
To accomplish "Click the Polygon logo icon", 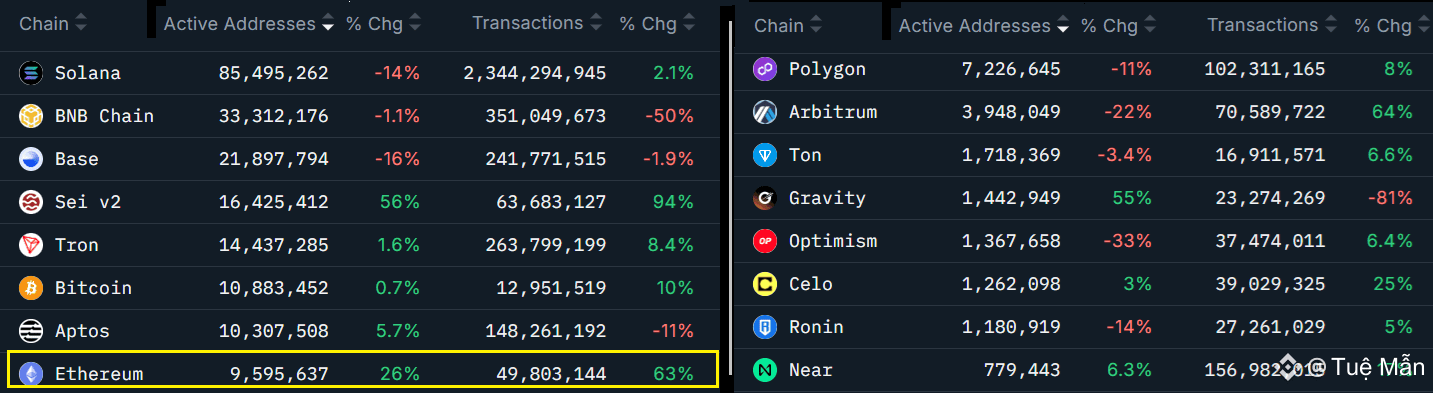I will coord(765,69).
